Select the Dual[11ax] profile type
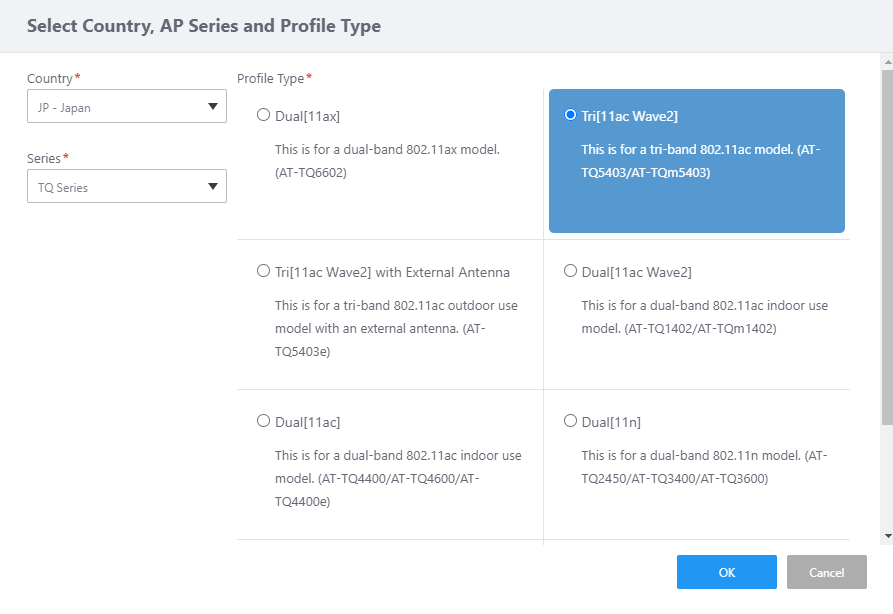The height and width of the screenshot is (614, 893). (264, 115)
